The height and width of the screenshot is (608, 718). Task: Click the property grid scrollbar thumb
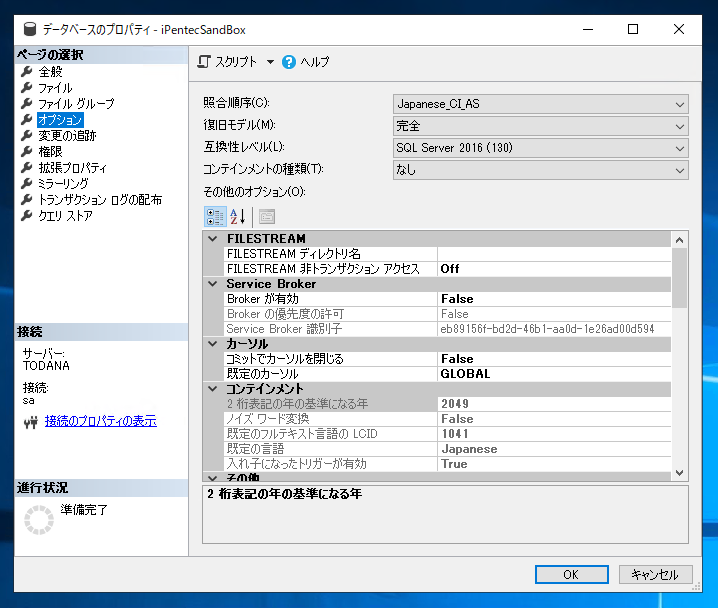pos(680,278)
